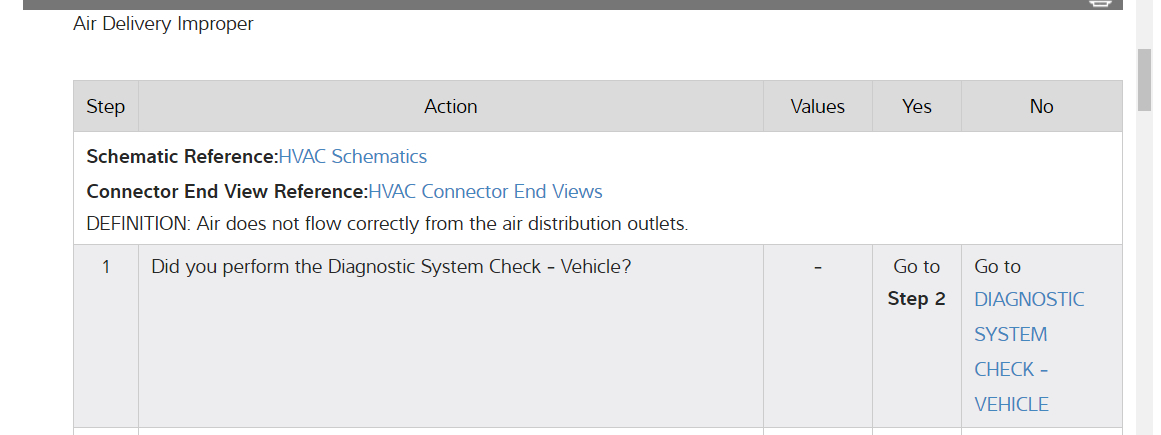Click the dash in the Values cell
The image size is (1161, 435).
tap(818, 267)
